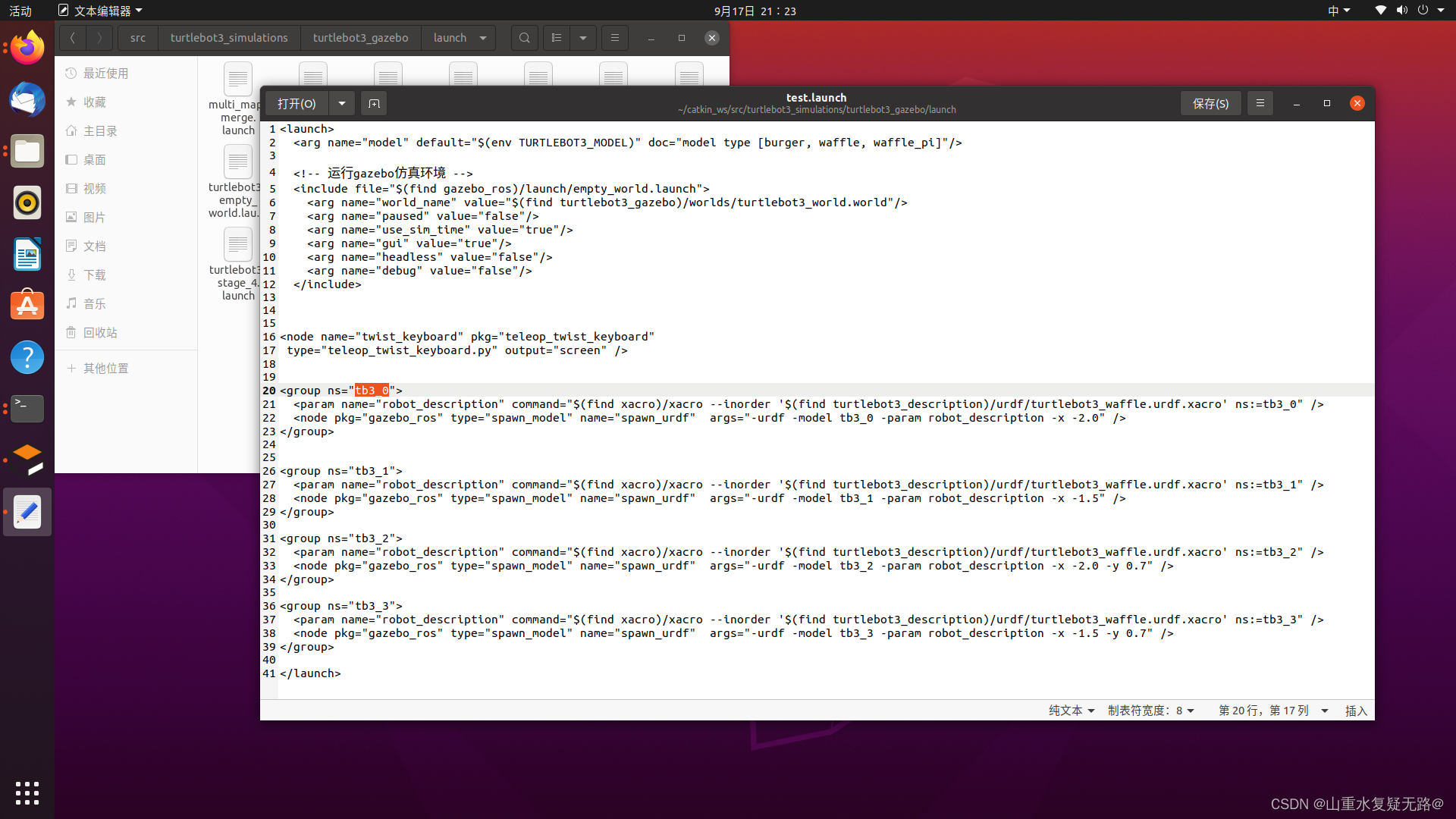Show all applications grid
This screenshot has width=1456, height=819.
pyautogui.click(x=27, y=792)
